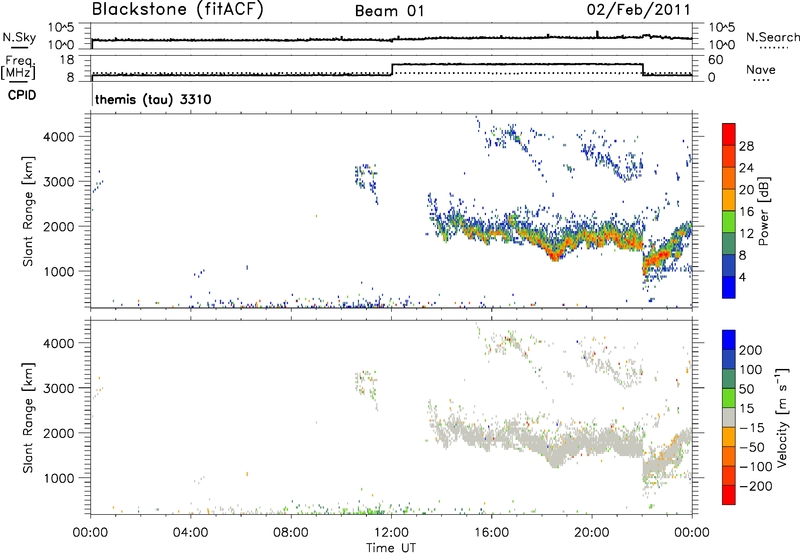Click the "04:00" time axis label
The height and width of the screenshot is (554, 800).
click(190, 533)
